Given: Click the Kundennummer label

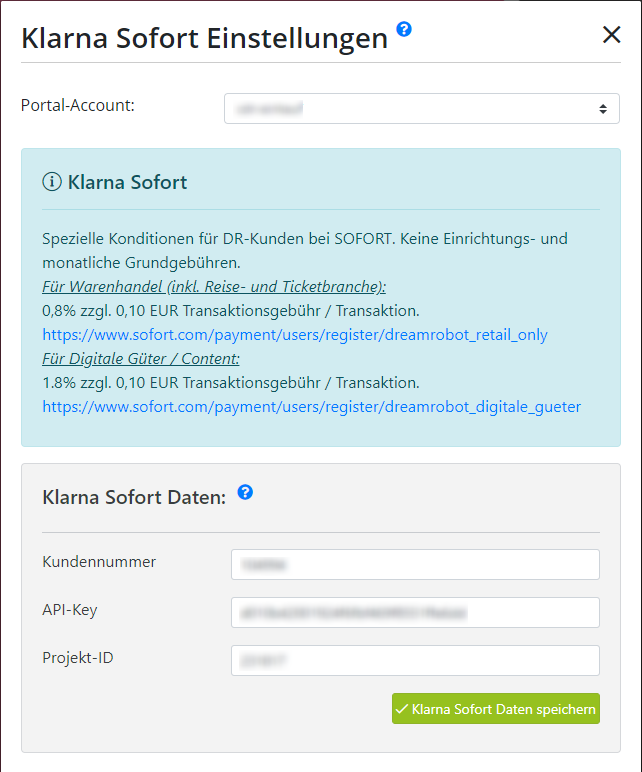Looking at the screenshot, I should pos(99,562).
